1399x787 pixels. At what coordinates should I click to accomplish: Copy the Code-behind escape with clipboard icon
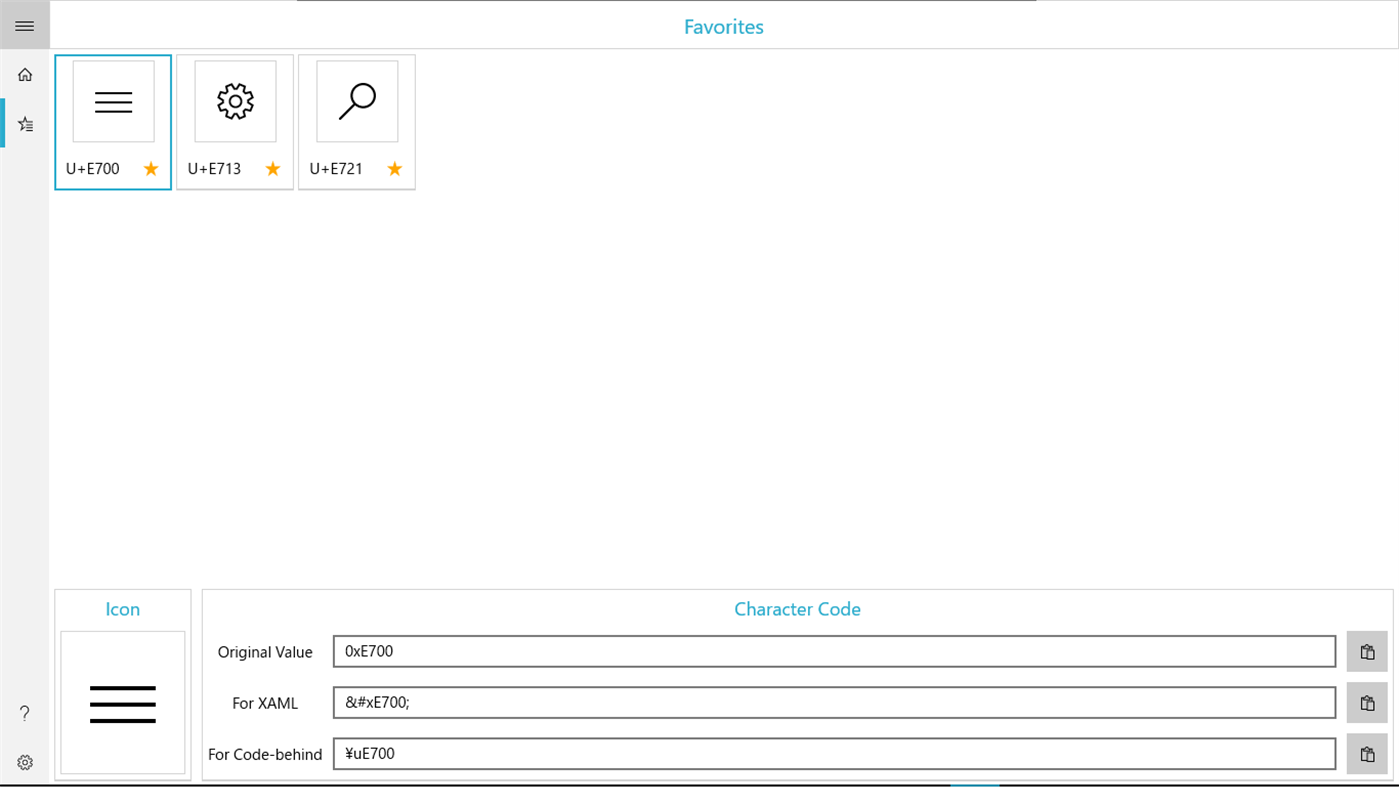pos(1367,753)
